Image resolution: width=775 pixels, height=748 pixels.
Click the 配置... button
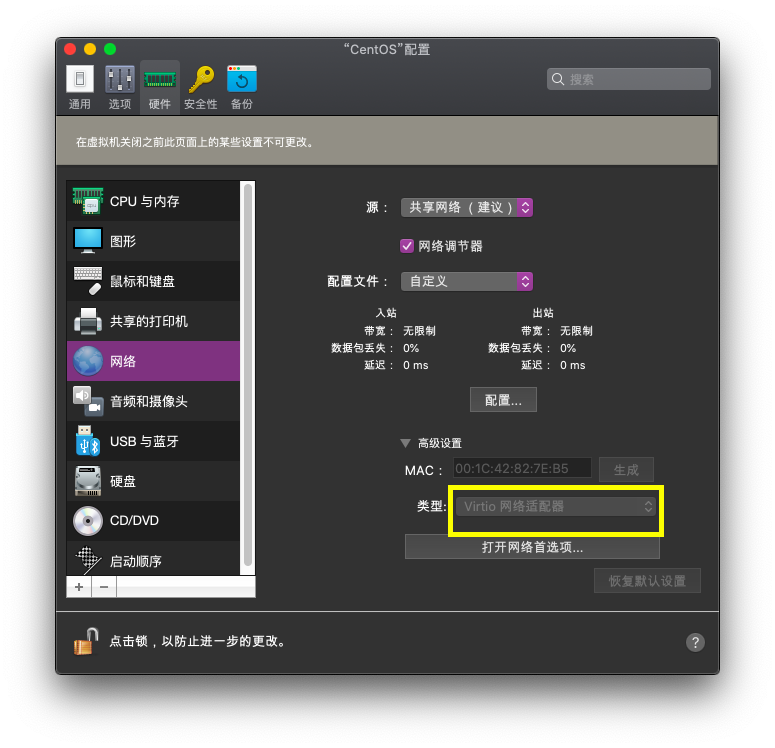503,399
